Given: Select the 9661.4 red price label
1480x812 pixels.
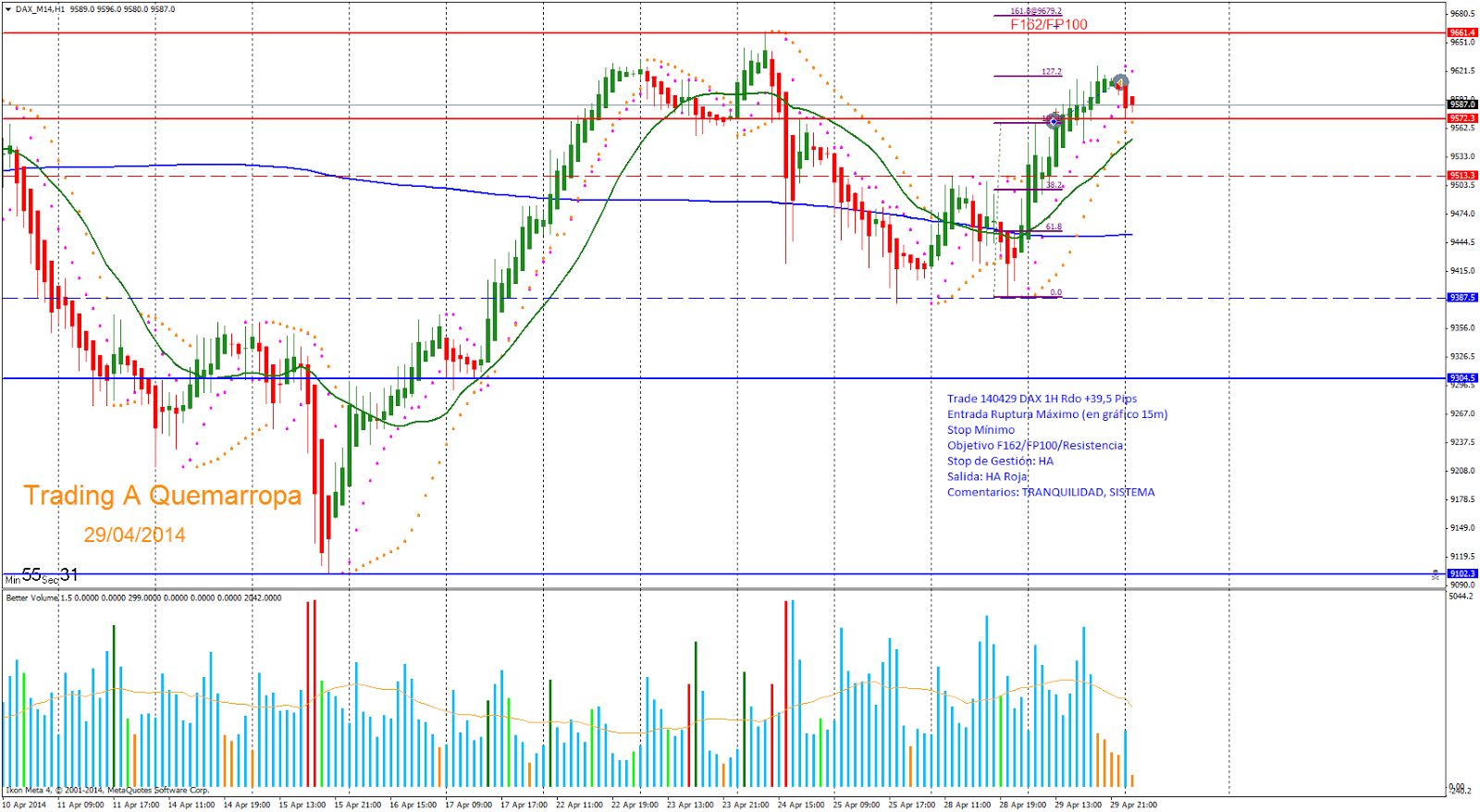Looking at the screenshot, I should point(1461,32).
